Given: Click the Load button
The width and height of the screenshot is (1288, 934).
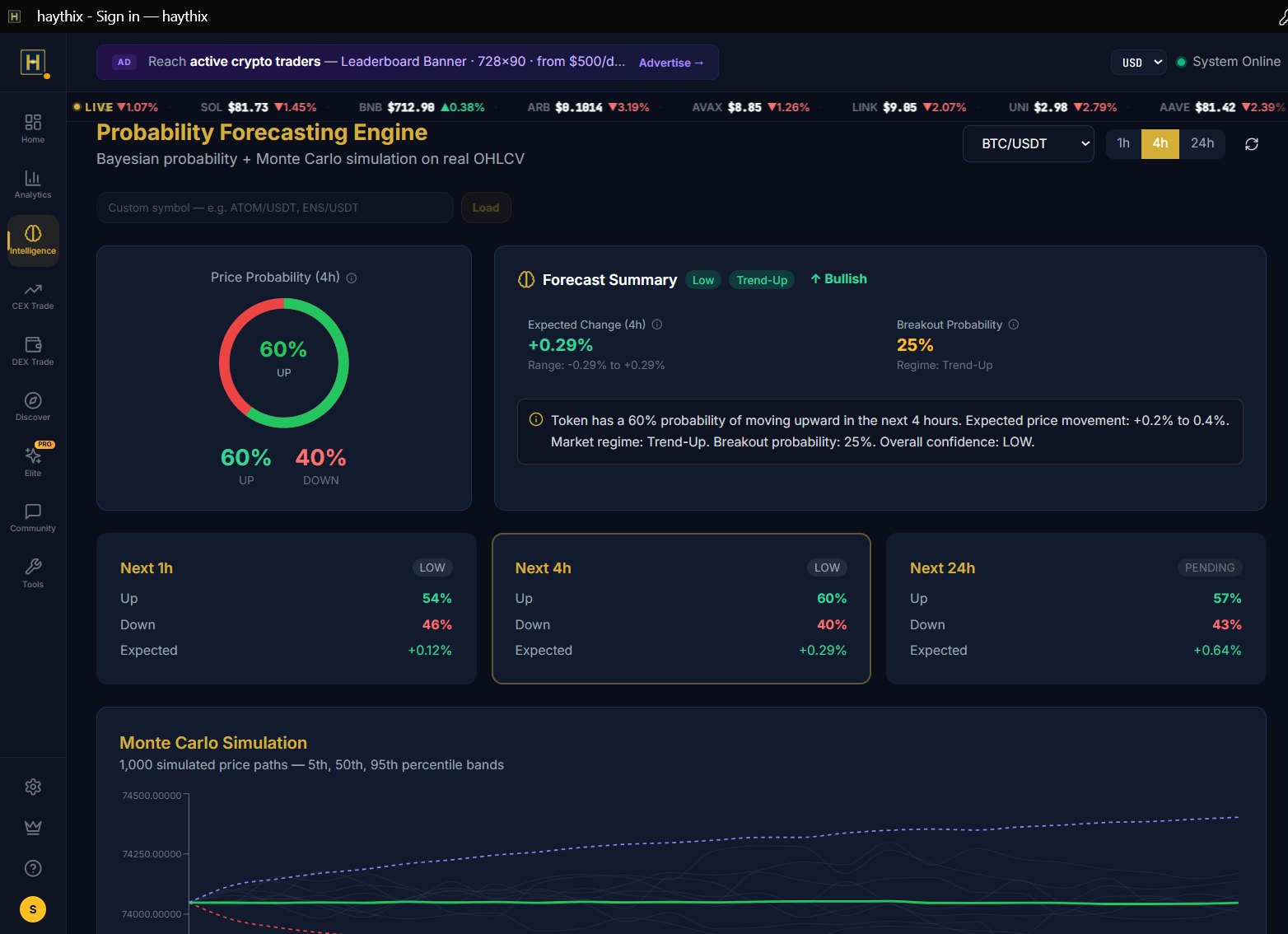Looking at the screenshot, I should (486, 208).
